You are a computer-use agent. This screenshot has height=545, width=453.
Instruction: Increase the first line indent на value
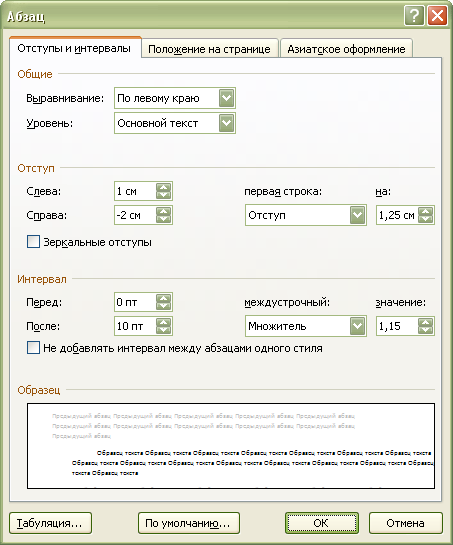pos(426,211)
